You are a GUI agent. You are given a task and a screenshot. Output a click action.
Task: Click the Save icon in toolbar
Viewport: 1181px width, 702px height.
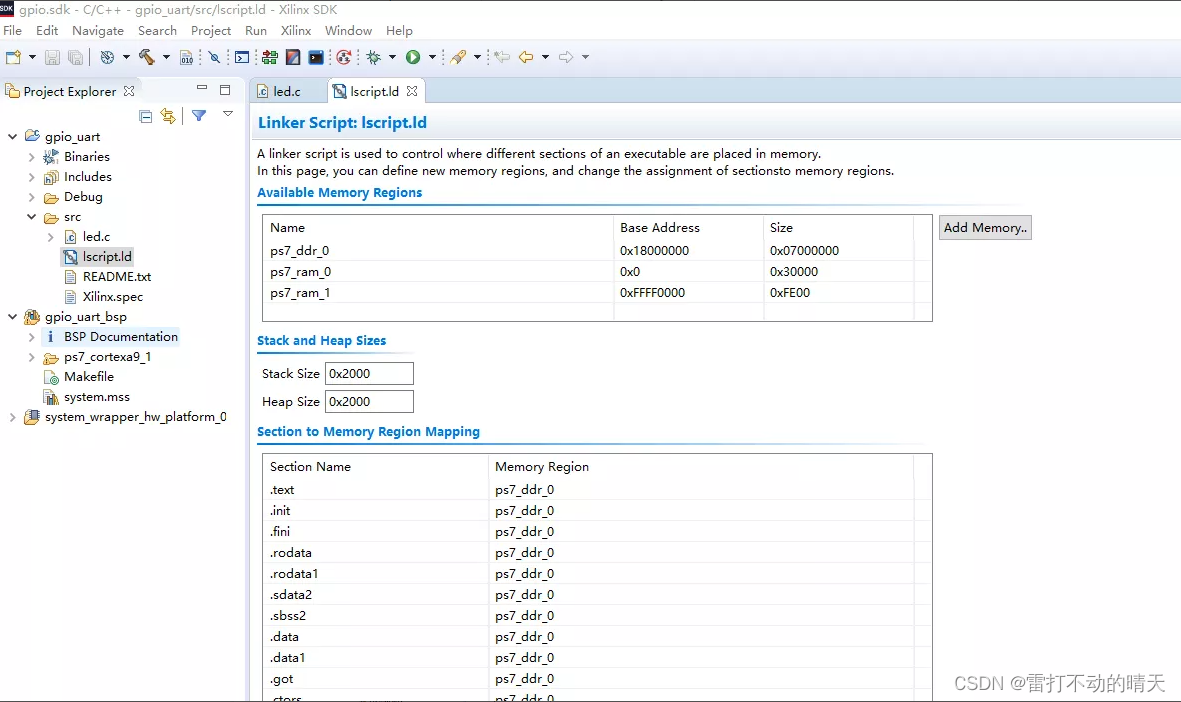point(53,57)
